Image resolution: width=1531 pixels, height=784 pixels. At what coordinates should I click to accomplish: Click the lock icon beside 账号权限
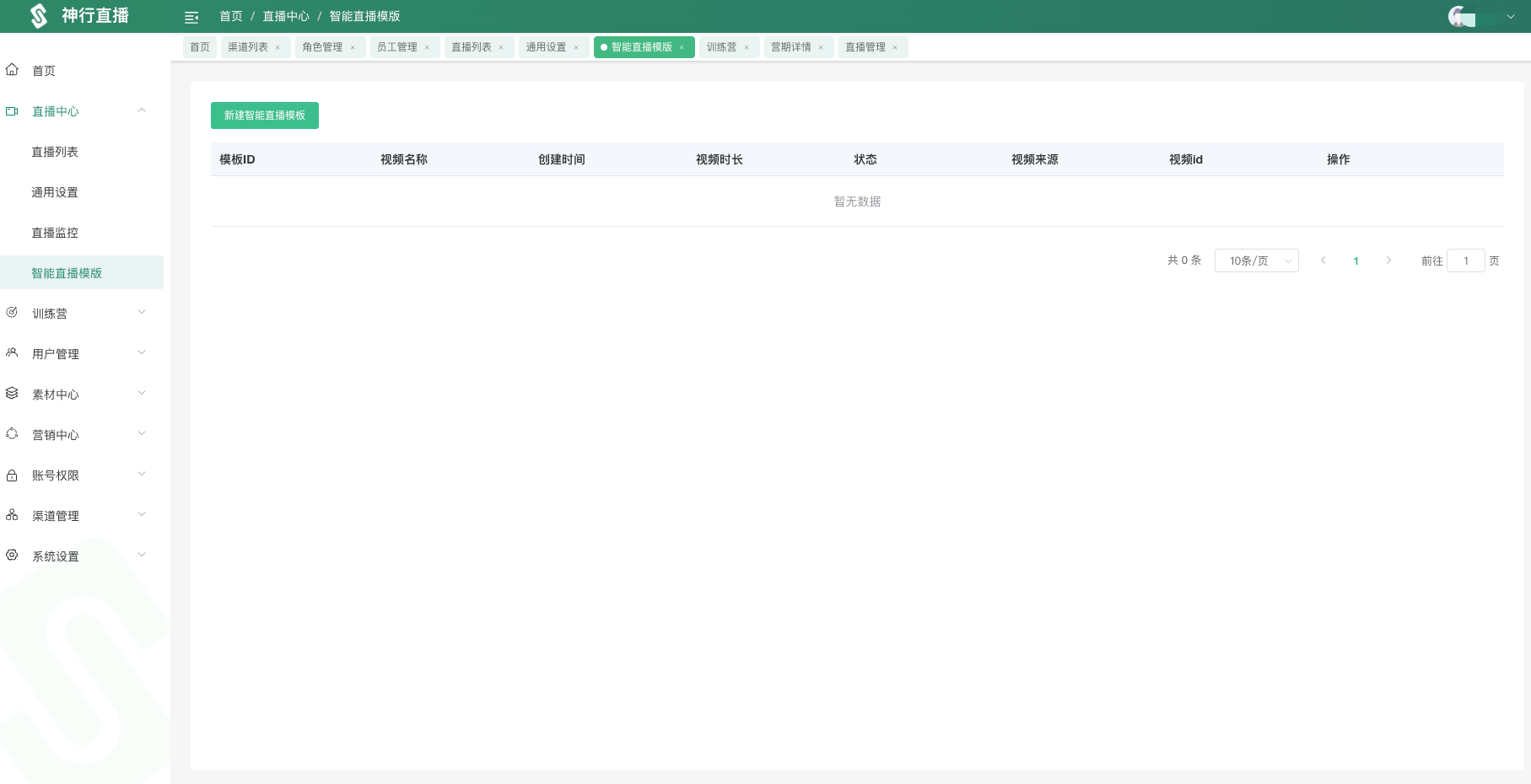[x=12, y=475]
